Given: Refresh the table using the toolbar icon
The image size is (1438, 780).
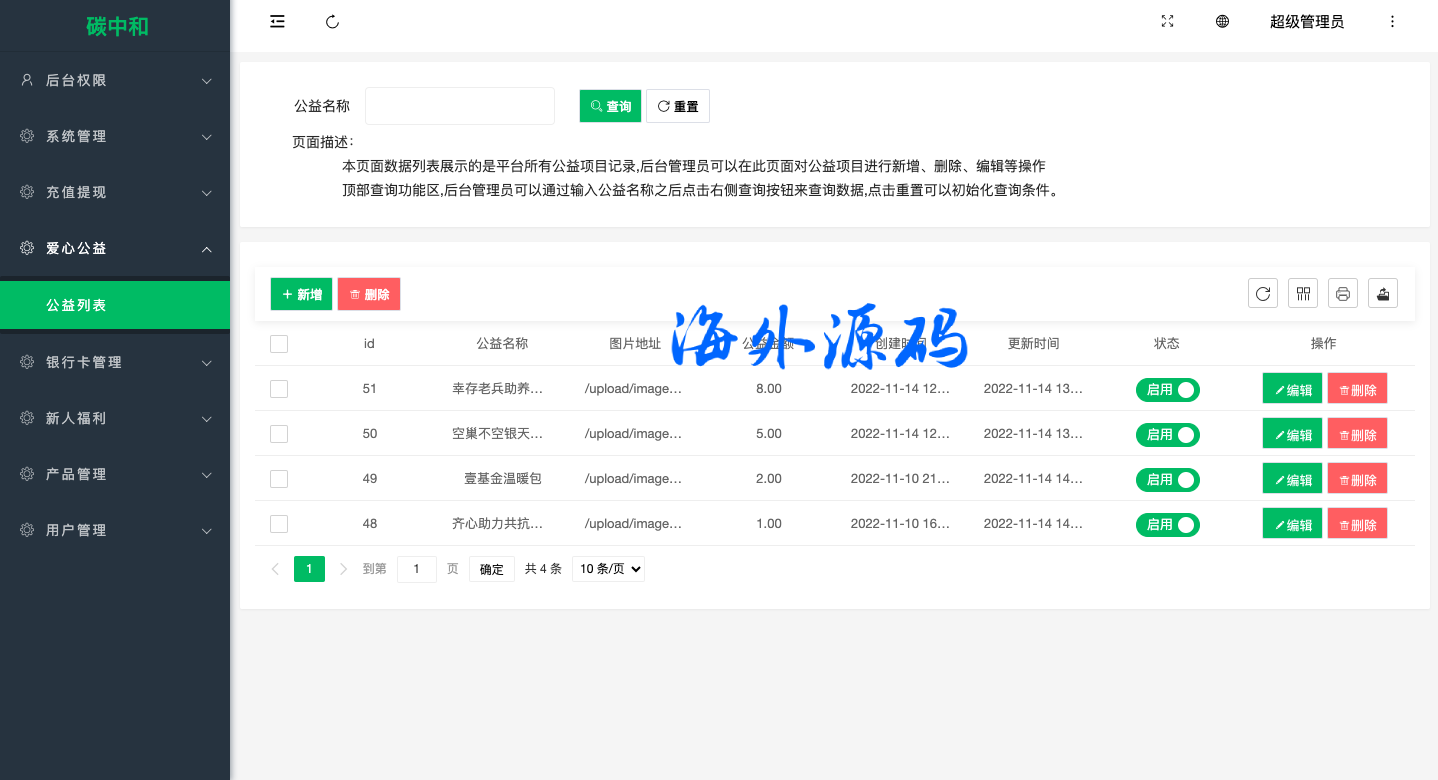Looking at the screenshot, I should (1263, 293).
